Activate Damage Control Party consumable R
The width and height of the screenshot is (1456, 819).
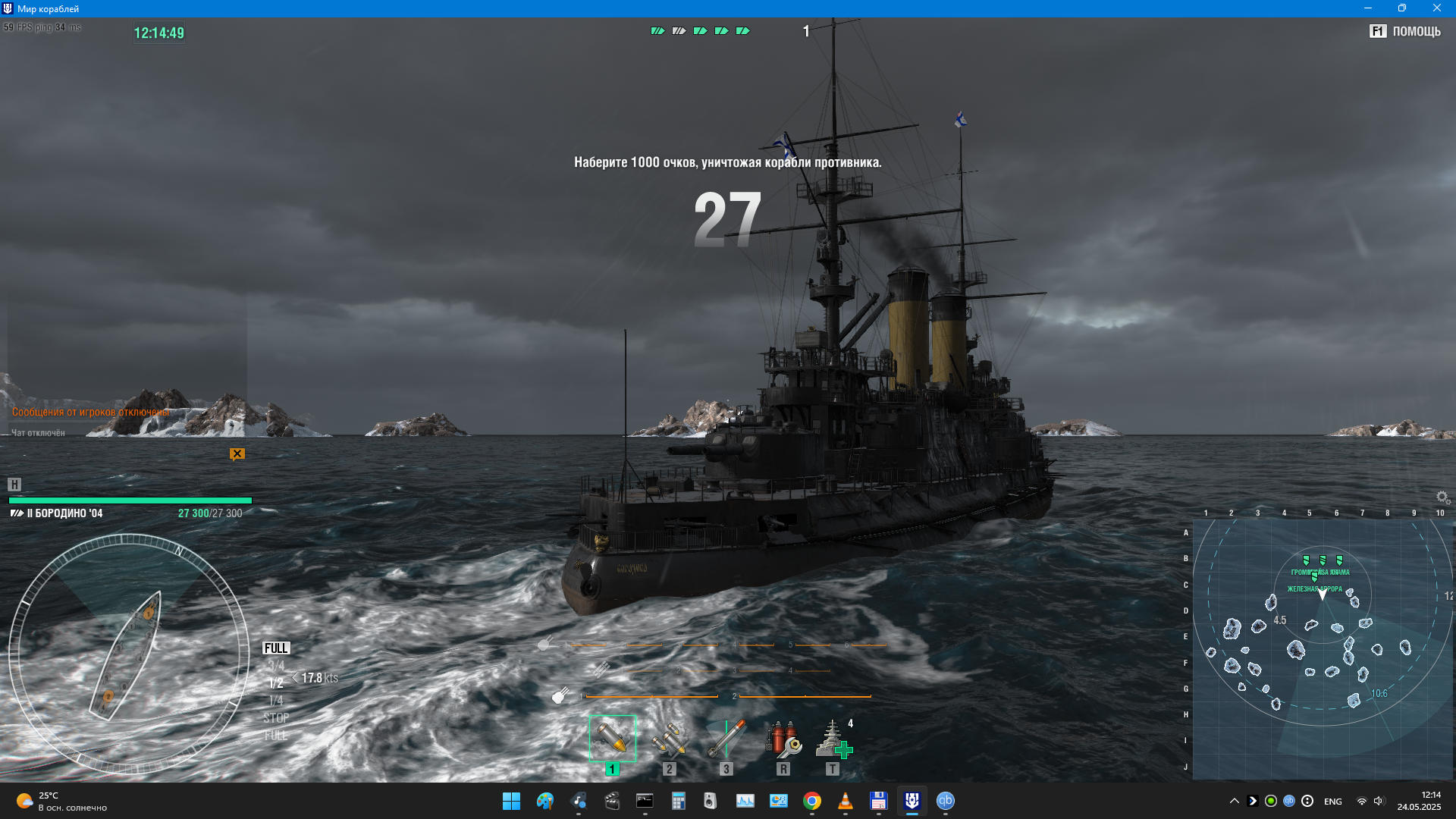[x=783, y=739]
